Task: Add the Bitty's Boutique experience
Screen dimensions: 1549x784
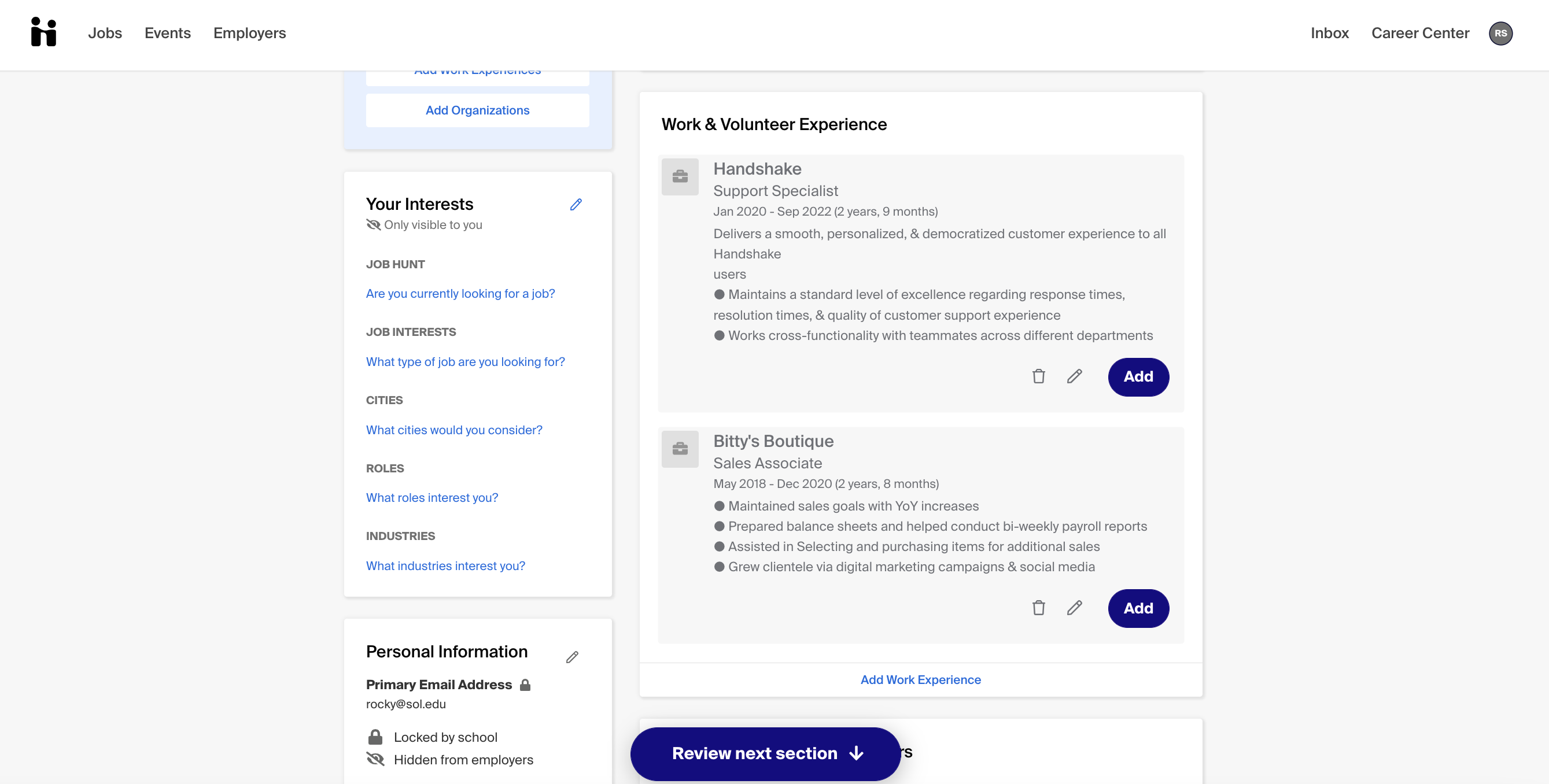Action: click(x=1138, y=608)
